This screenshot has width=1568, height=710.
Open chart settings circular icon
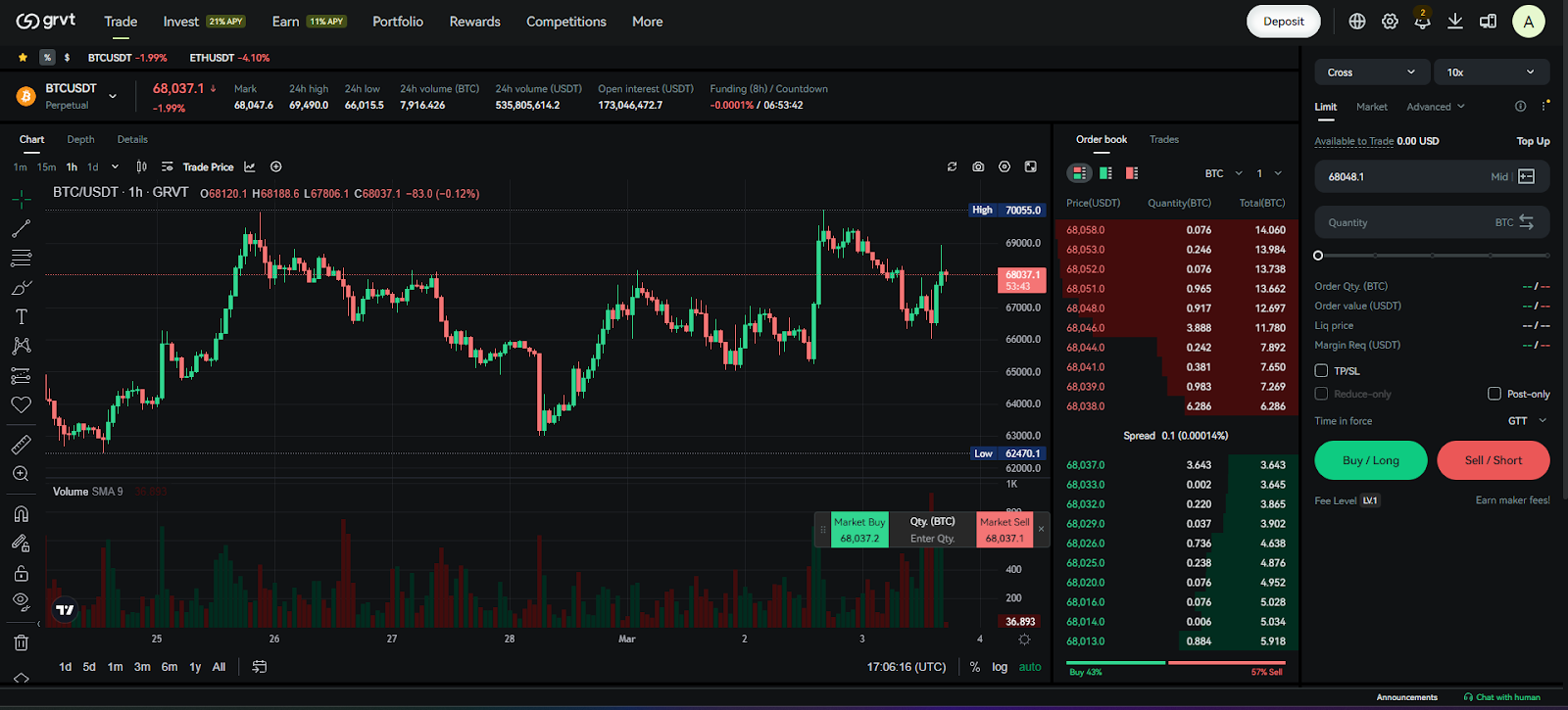1004,166
